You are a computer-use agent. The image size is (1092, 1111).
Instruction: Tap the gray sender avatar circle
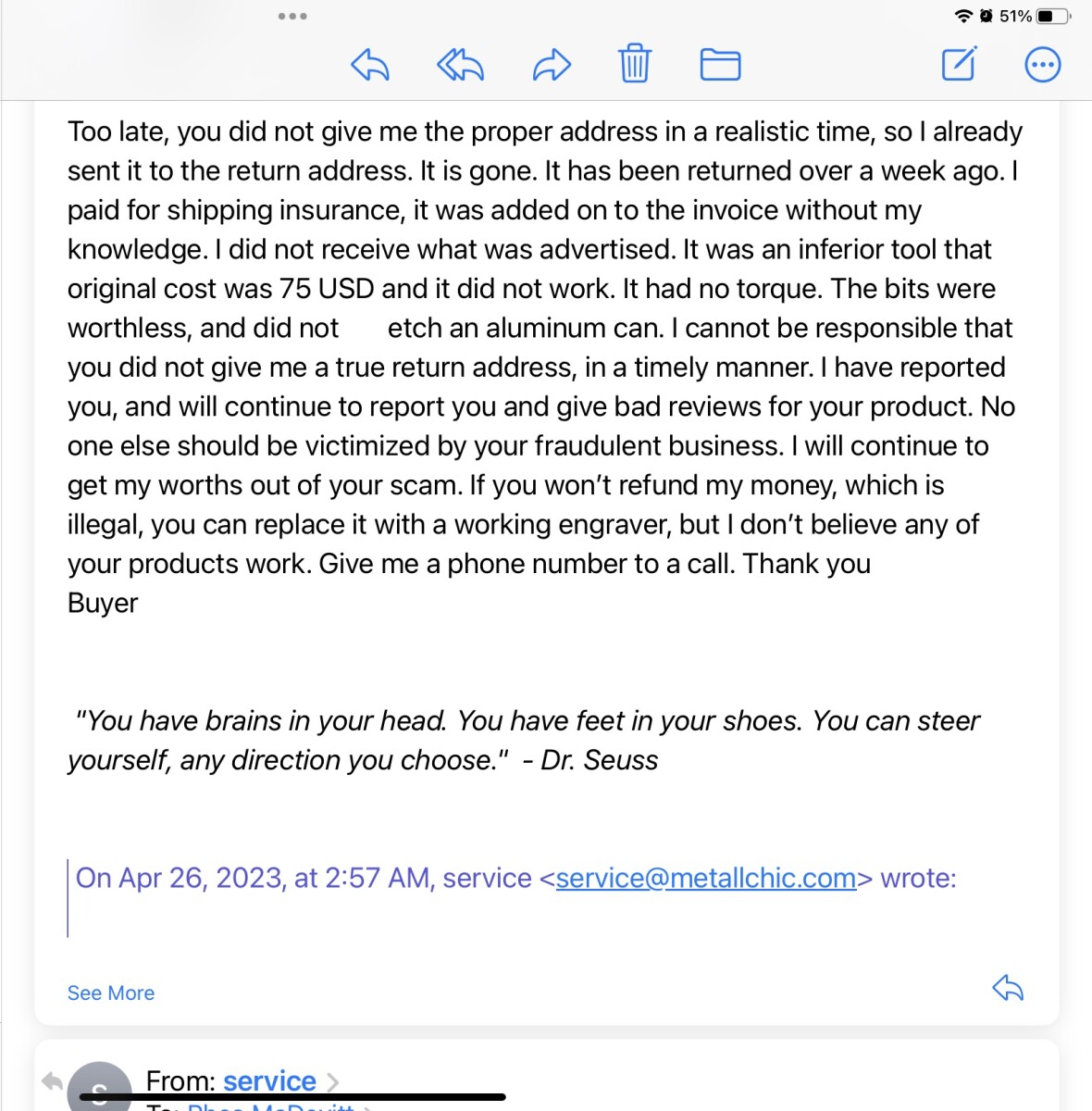click(99, 1089)
